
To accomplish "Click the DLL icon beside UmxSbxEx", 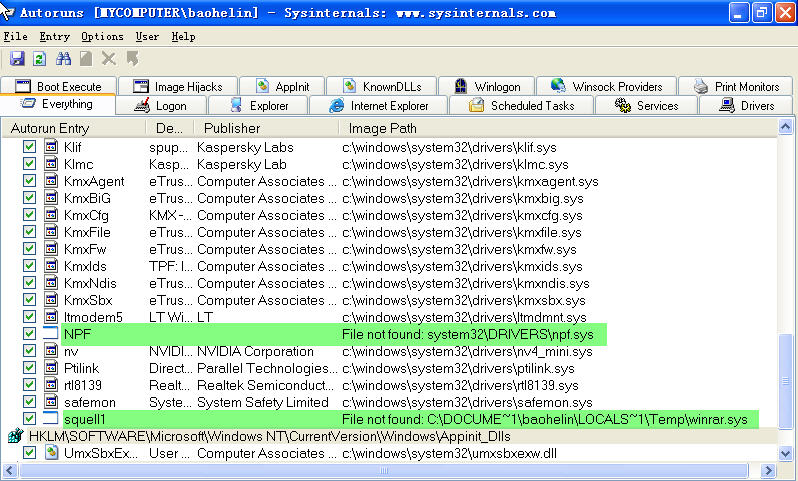I will click(51, 452).
